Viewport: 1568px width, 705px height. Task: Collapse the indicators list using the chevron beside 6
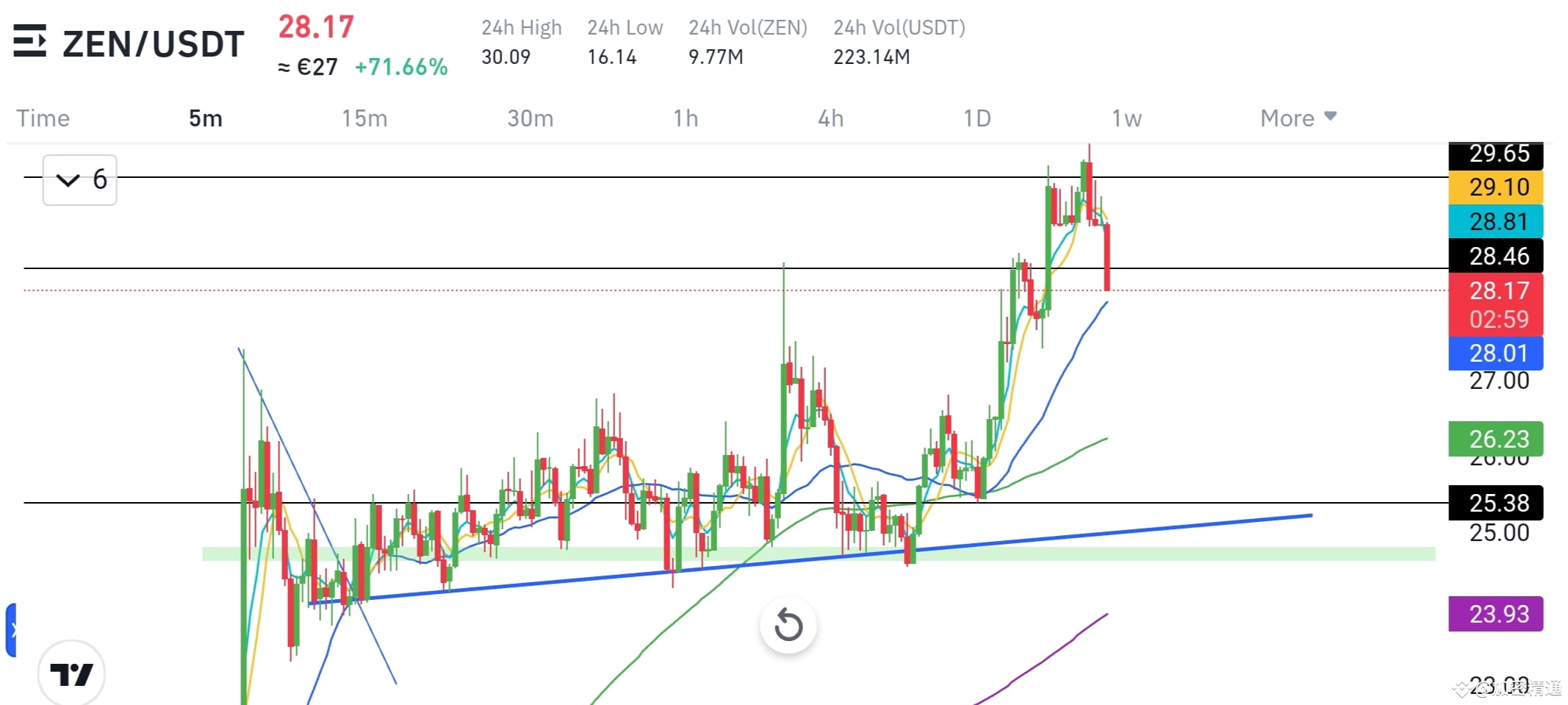(x=68, y=179)
